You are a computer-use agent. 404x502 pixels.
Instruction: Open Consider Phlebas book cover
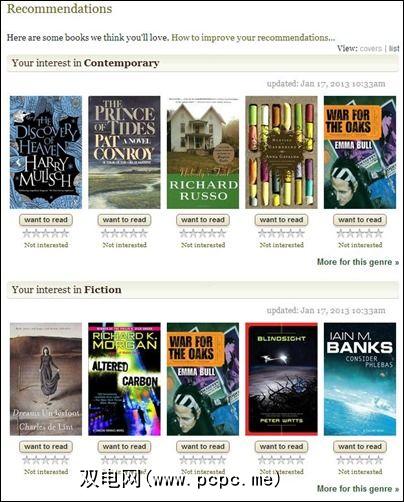pyautogui.click(x=360, y=379)
